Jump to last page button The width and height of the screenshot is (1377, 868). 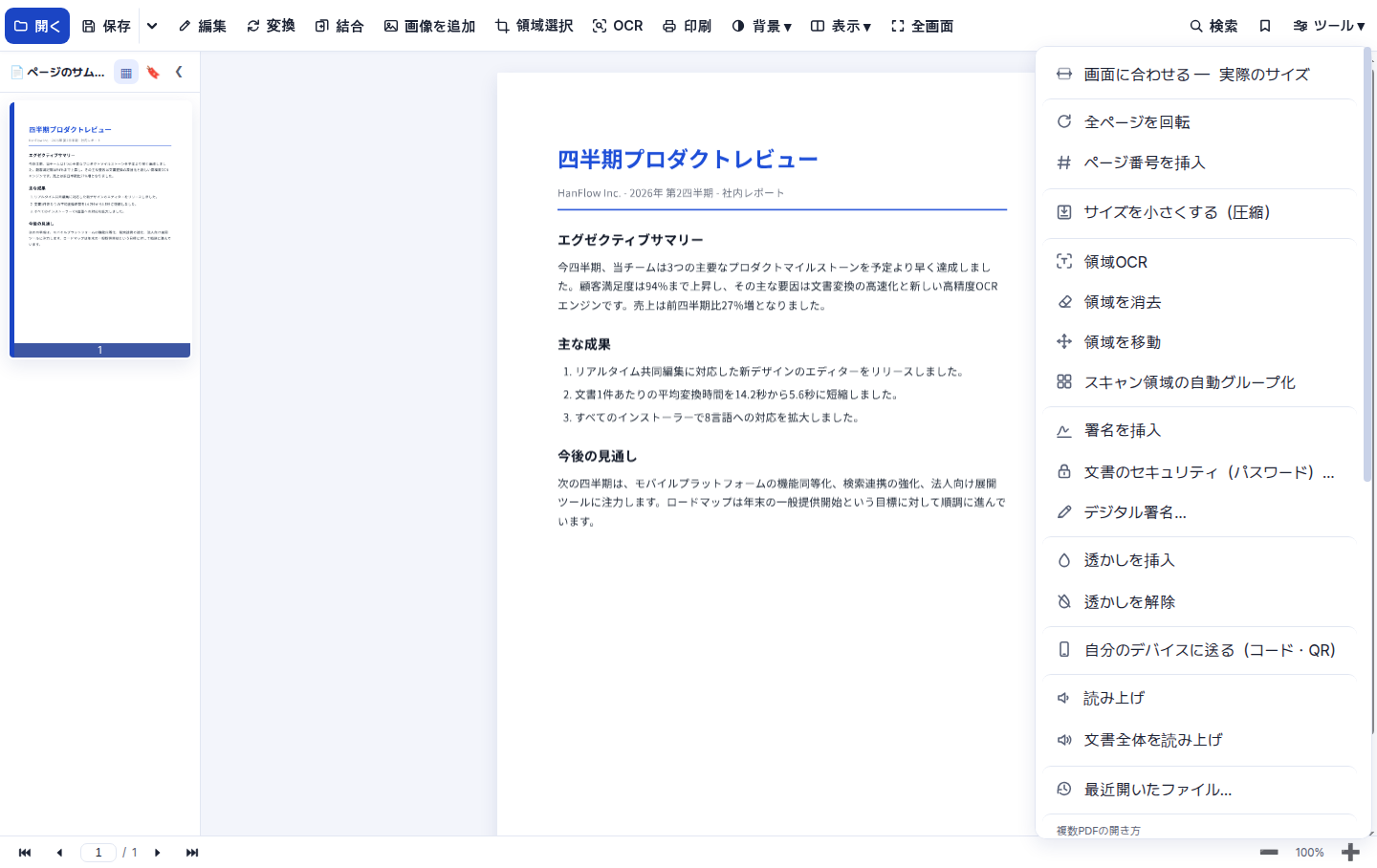coord(192,853)
